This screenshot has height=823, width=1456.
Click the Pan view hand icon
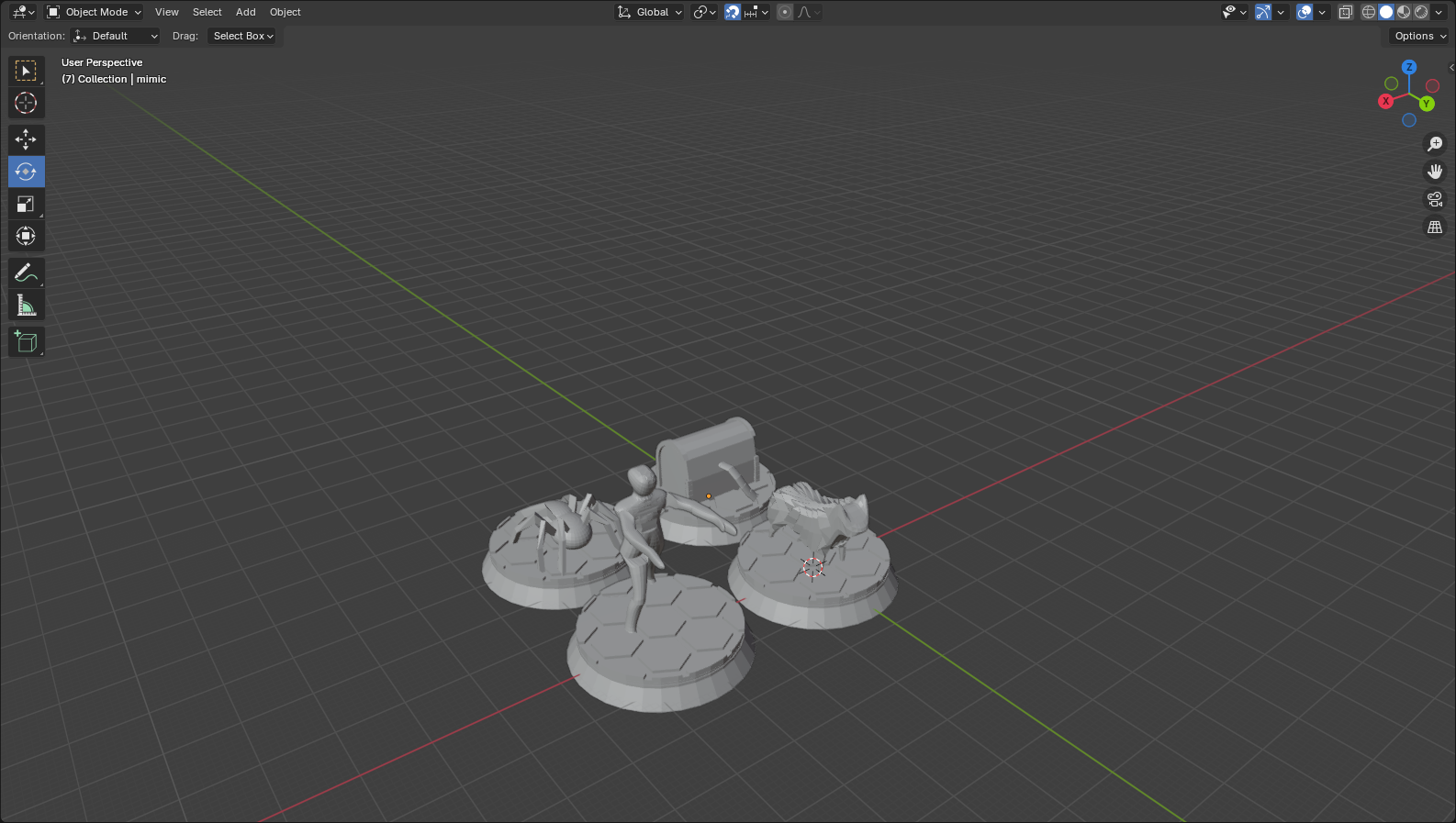(x=1435, y=172)
